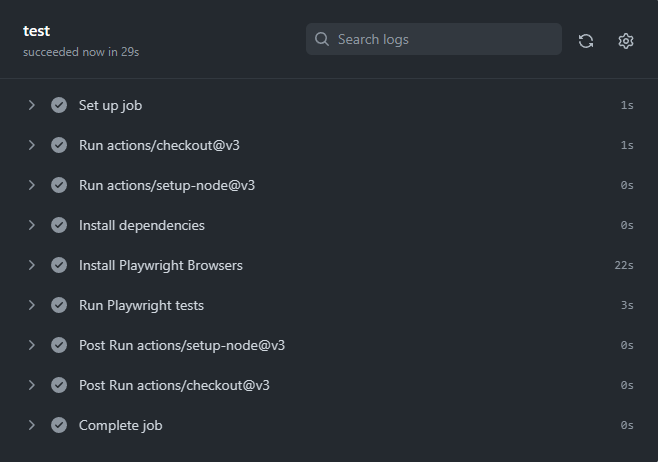
Task: Click the success check icon for Set up job
Action: pyautogui.click(x=59, y=105)
